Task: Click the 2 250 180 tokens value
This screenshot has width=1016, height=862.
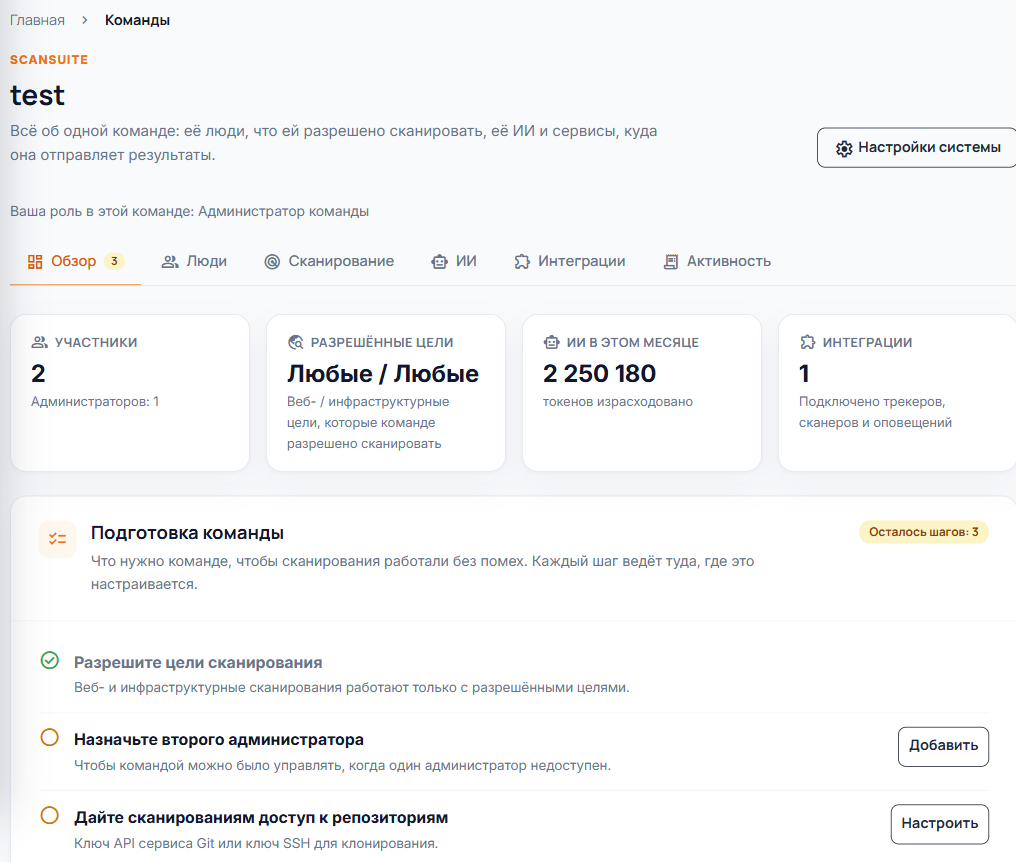Action: click(x=599, y=374)
